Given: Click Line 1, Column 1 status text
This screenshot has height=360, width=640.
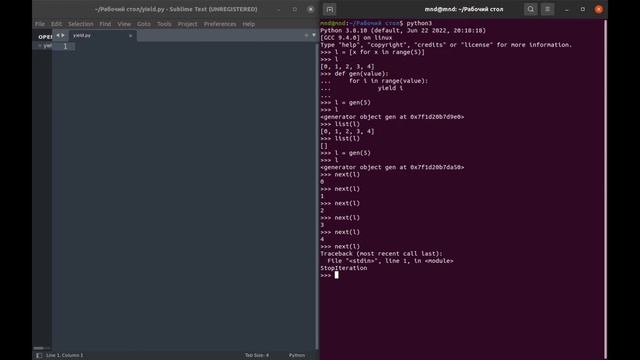Looking at the screenshot, I should pos(64,355).
